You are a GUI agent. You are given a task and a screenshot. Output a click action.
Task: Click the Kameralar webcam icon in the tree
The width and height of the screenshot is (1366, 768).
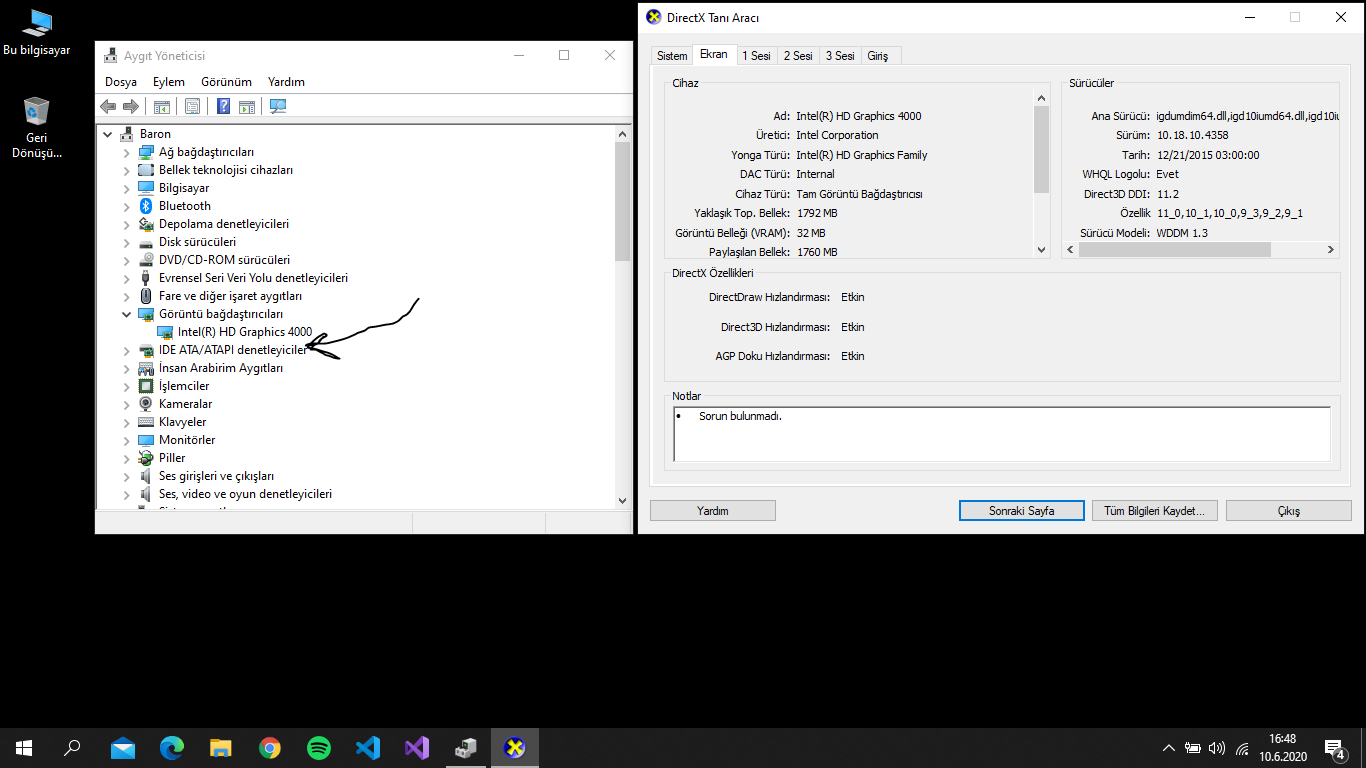point(146,404)
